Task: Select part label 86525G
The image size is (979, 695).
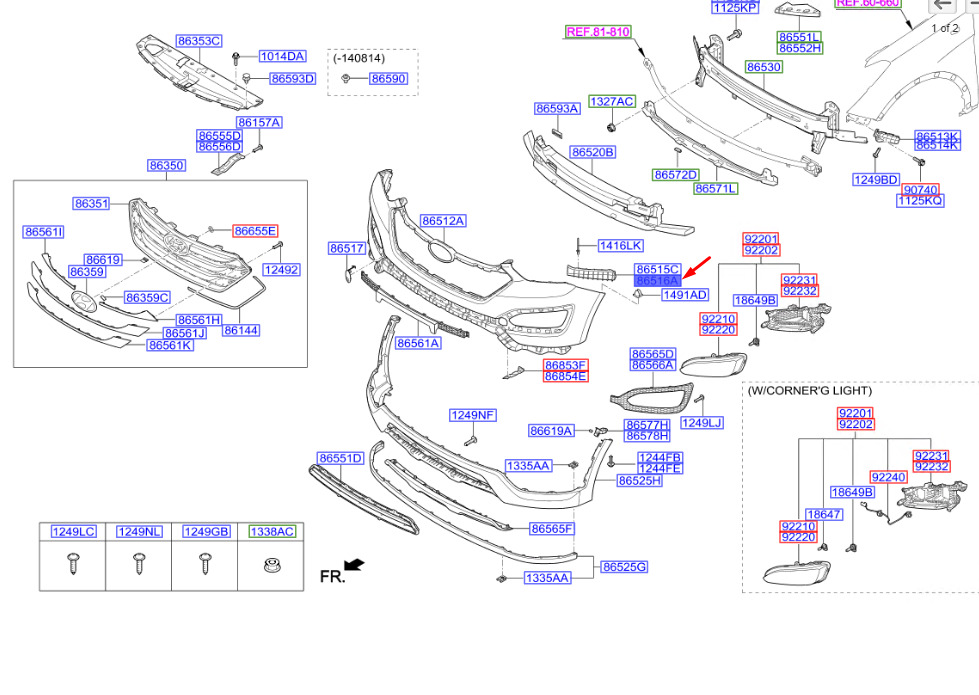Action: coord(624,567)
